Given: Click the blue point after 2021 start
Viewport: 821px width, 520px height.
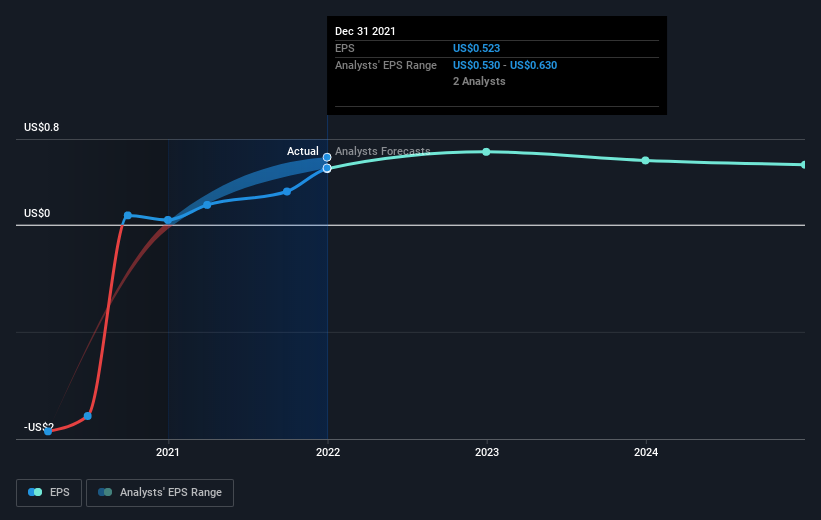Looking at the screenshot, I should 207,205.
